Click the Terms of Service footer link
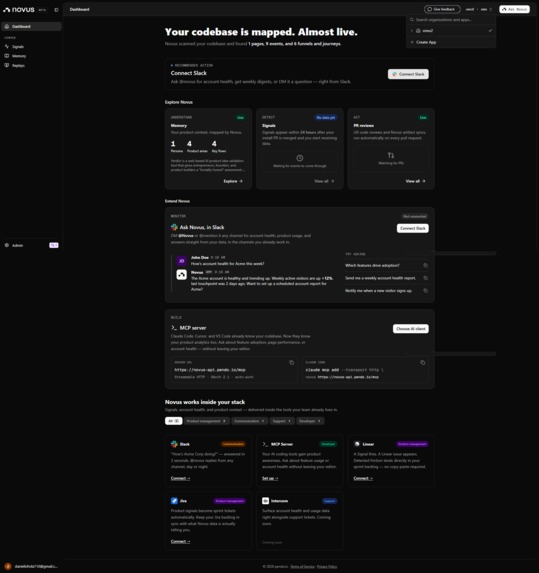This screenshot has width=539, height=573. 302,566
